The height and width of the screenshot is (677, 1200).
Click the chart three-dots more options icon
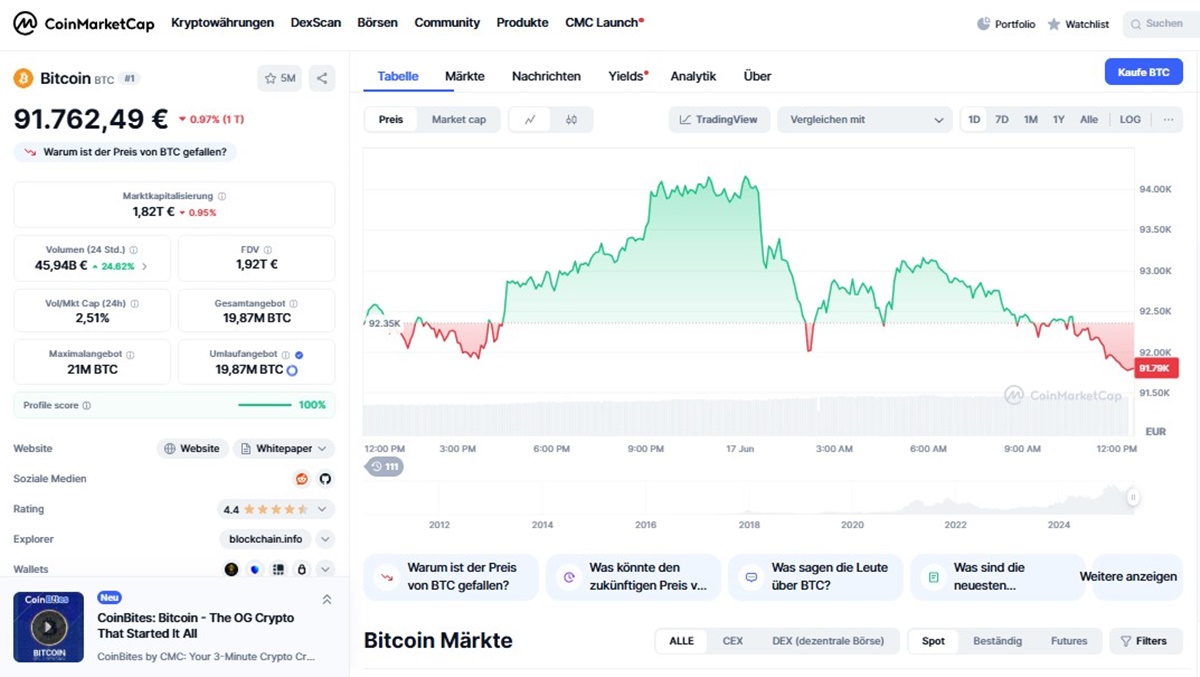click(1167, 120)
